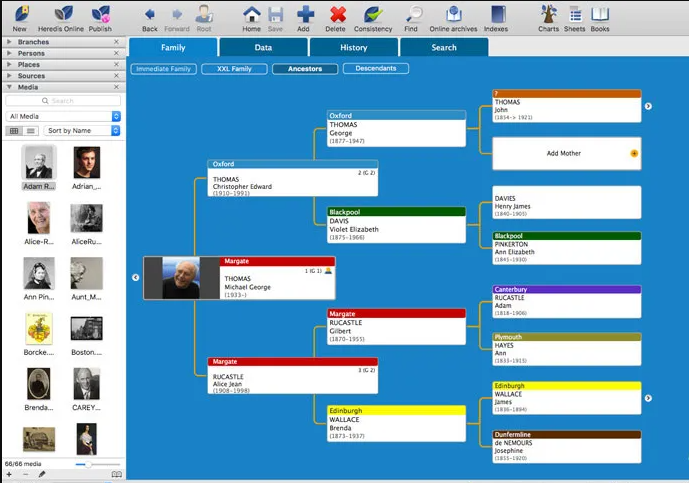
Task: Open Online archives
Action: click(x=454, y=14)
